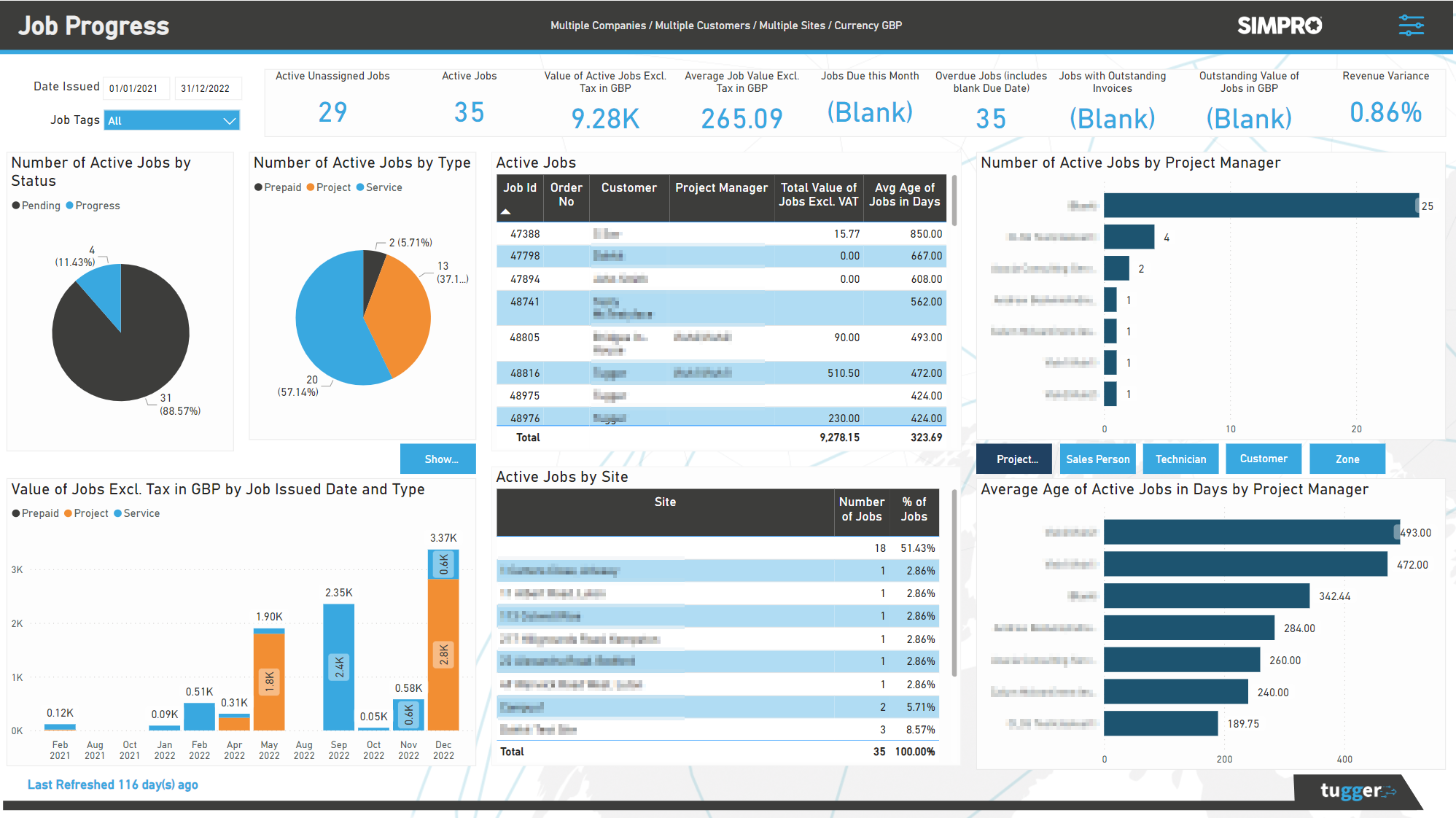Switch to the Technician breakdown
1456x818 pixels.
pyautogui.click(x=1180, y=459)
